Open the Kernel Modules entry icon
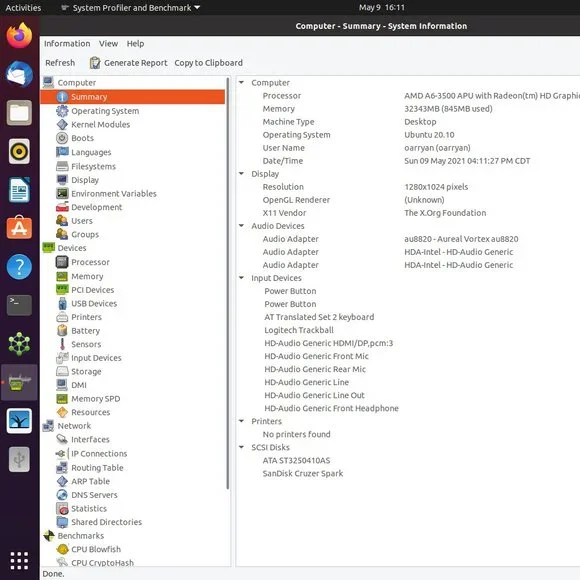 point(62,125)
